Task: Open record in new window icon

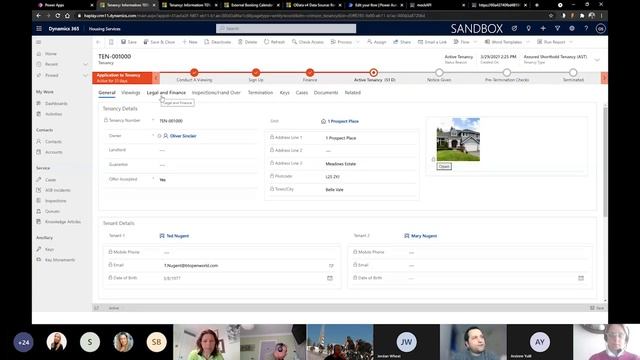Action: coord(111,42)
